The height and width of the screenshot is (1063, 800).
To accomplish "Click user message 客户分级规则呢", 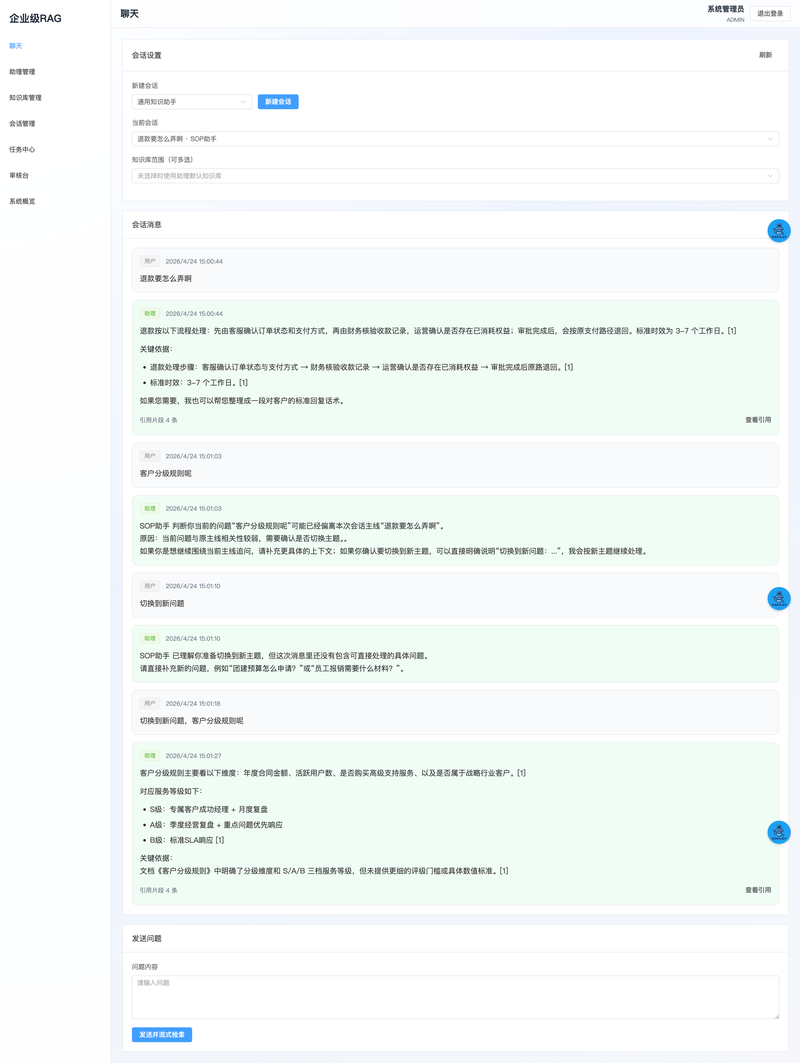I will point(165,473).
